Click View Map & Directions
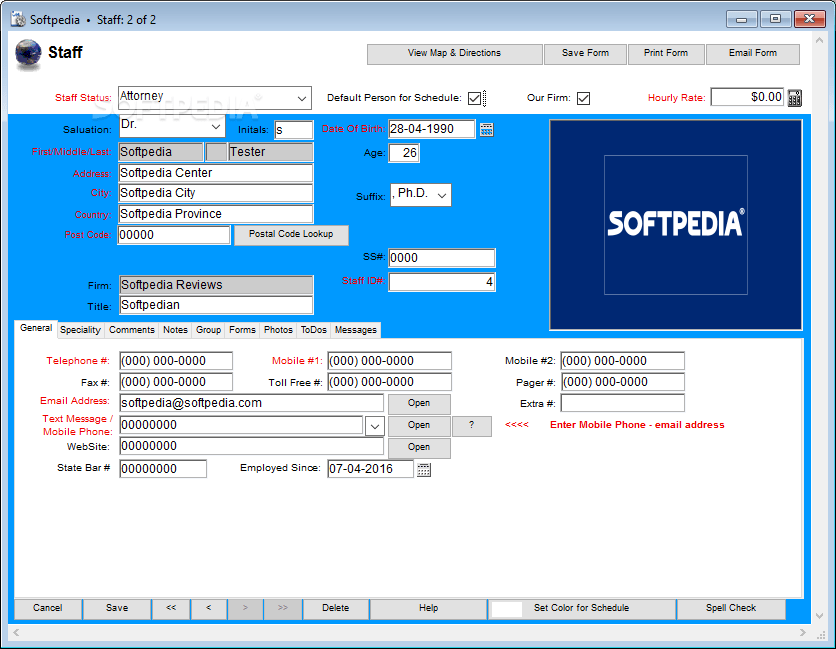The image size is (836, 649). pyautogui.click(x=454, y=54)
